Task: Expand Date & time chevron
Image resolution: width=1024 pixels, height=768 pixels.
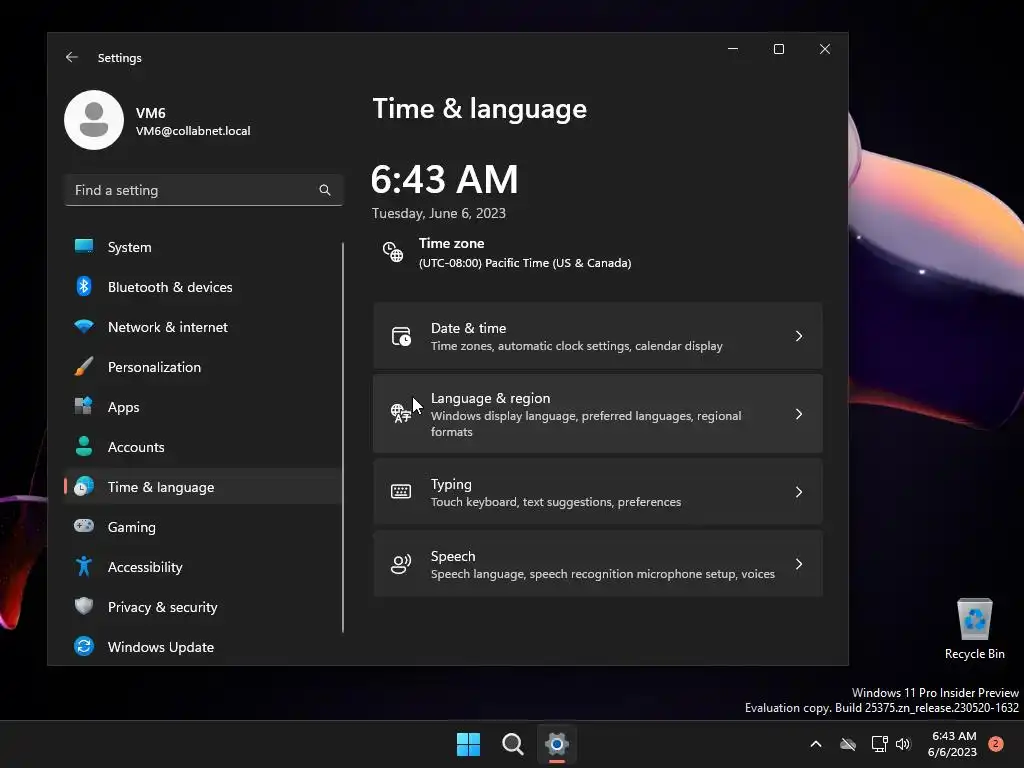Action: tap(799, 336)
